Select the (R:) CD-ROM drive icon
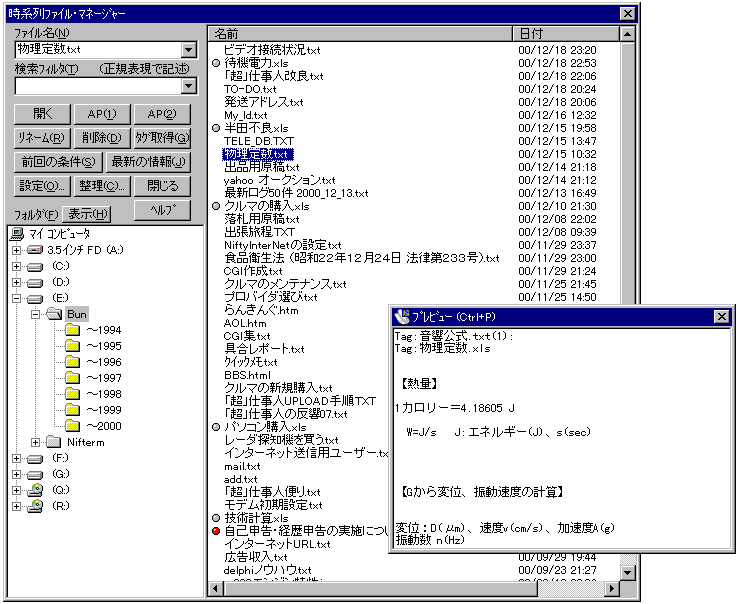Viewport: 738px width, 604px height. pos(35,507)
